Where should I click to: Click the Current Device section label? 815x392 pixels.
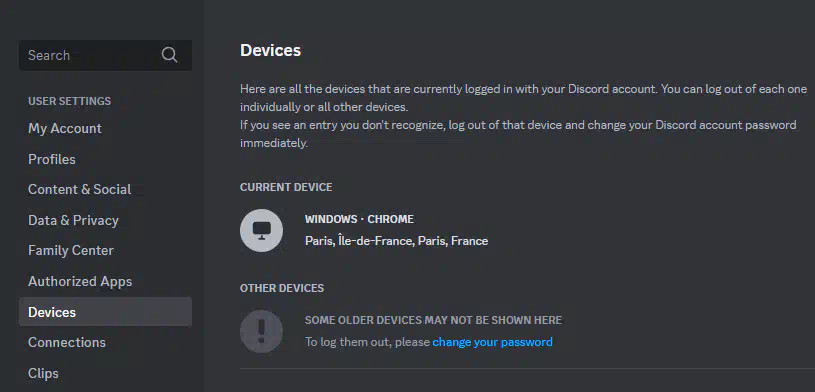pyautogui.click(x=286, y=187)
